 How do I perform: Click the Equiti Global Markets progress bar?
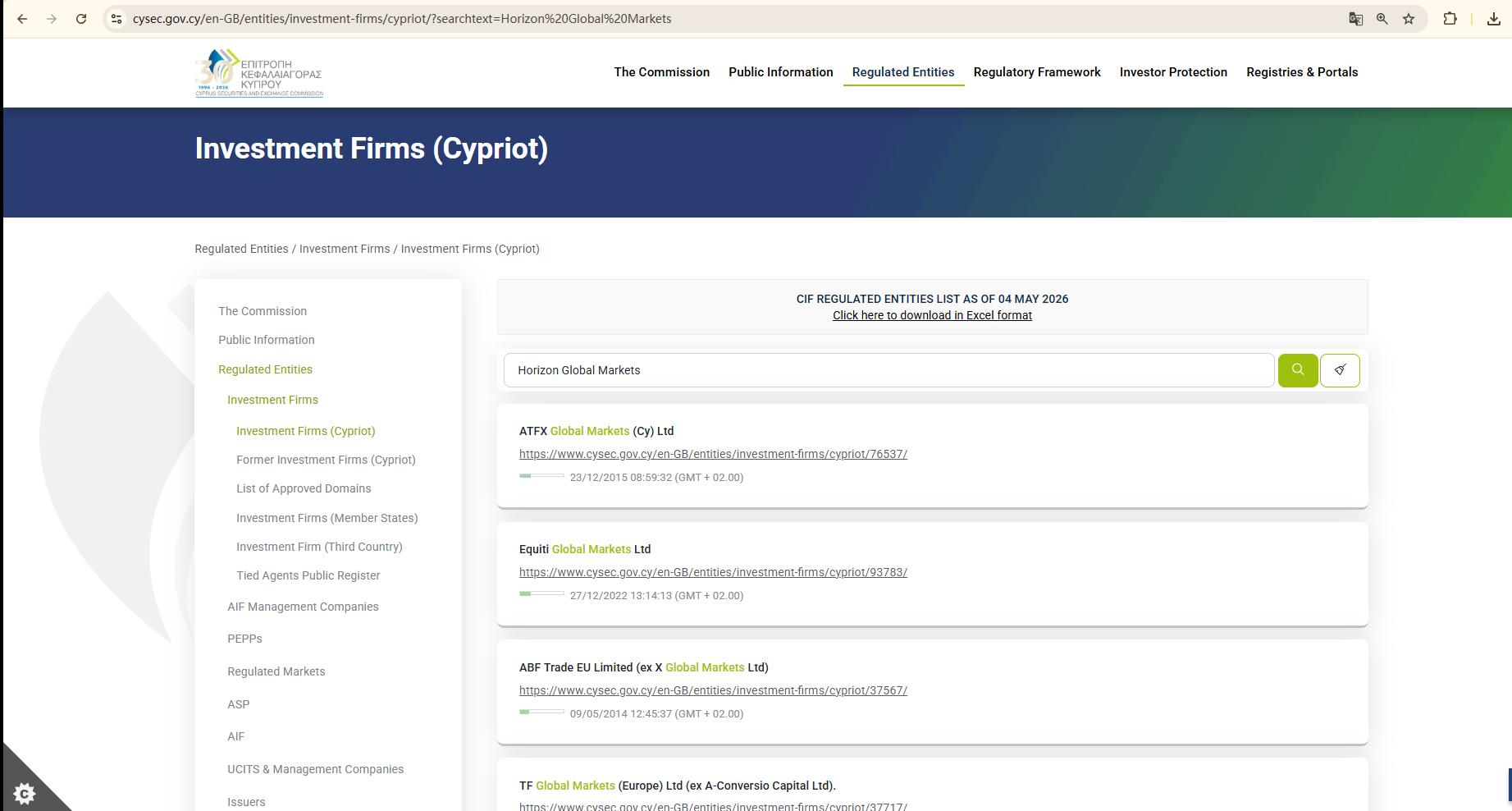(541, 593)
